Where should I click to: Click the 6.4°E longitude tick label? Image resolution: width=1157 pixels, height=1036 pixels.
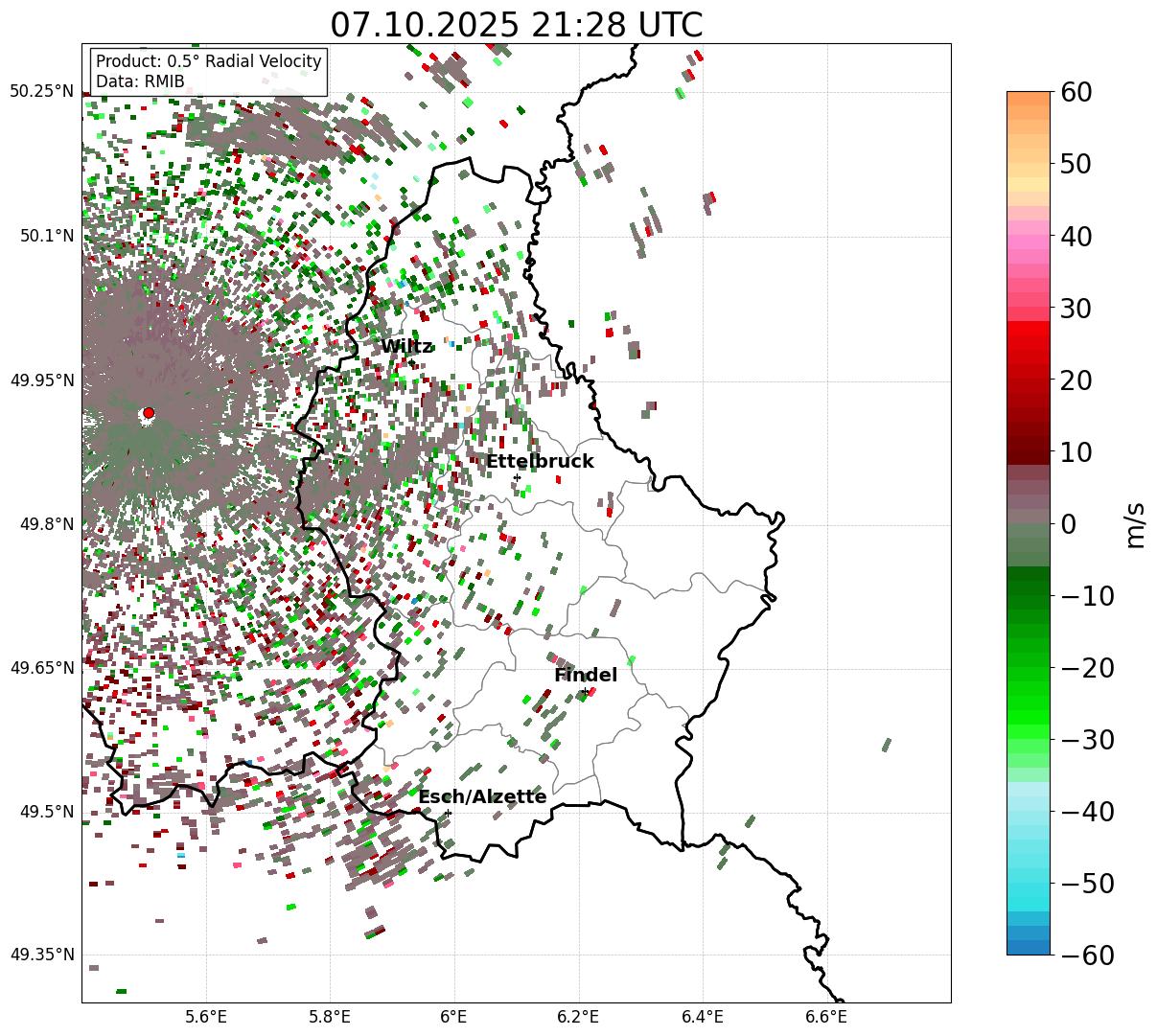[x=703, y=1017]
